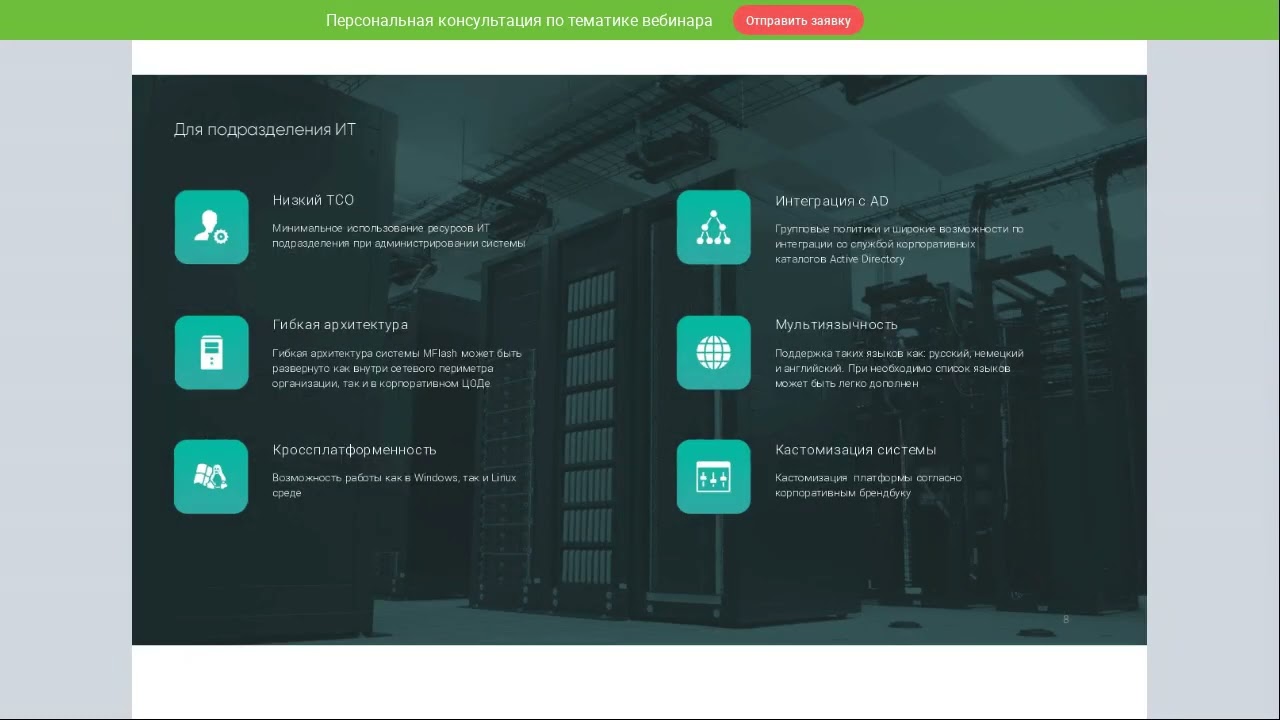Click the server icon beside Гибкая архитектура
1280x720 pixels.
point(211,353)
